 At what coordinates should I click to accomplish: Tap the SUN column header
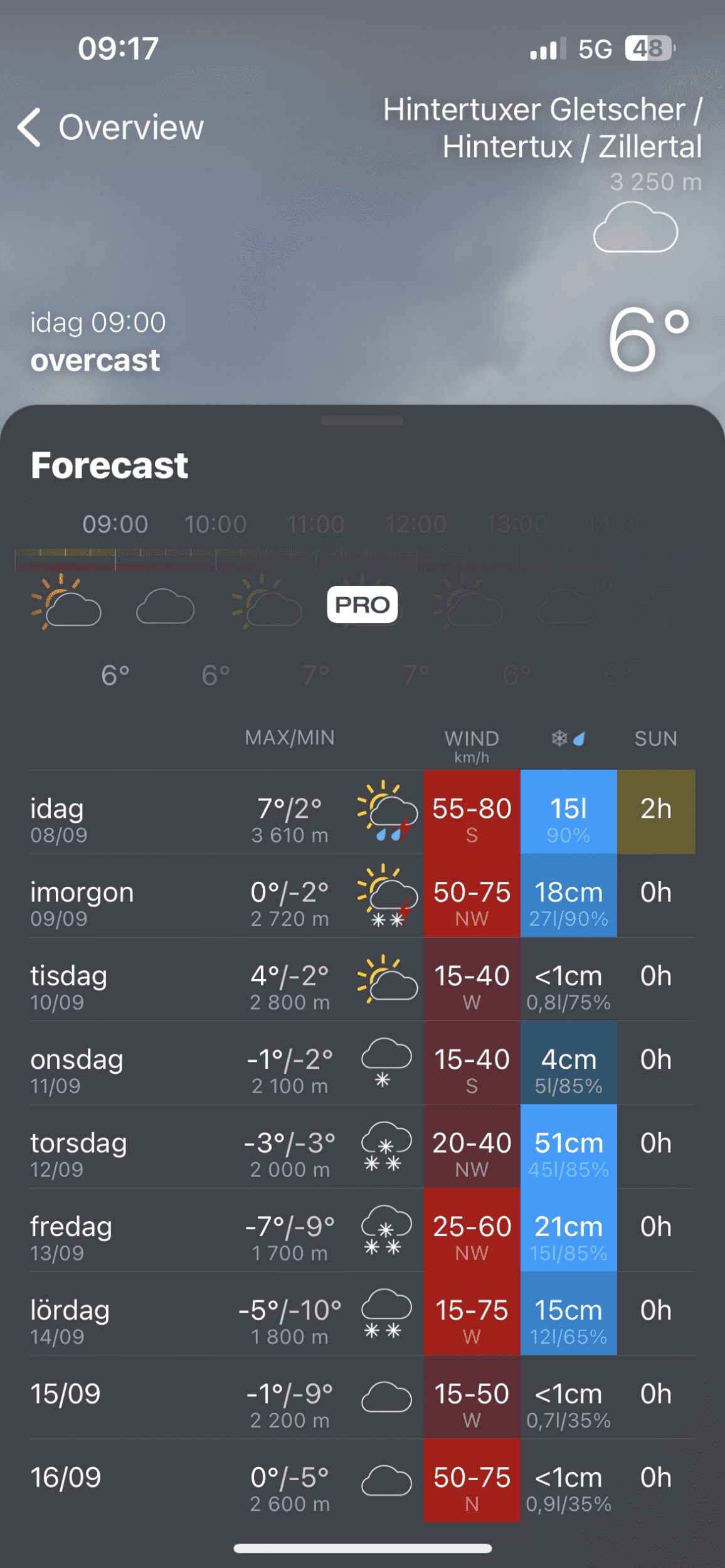(x=655, y=739)
